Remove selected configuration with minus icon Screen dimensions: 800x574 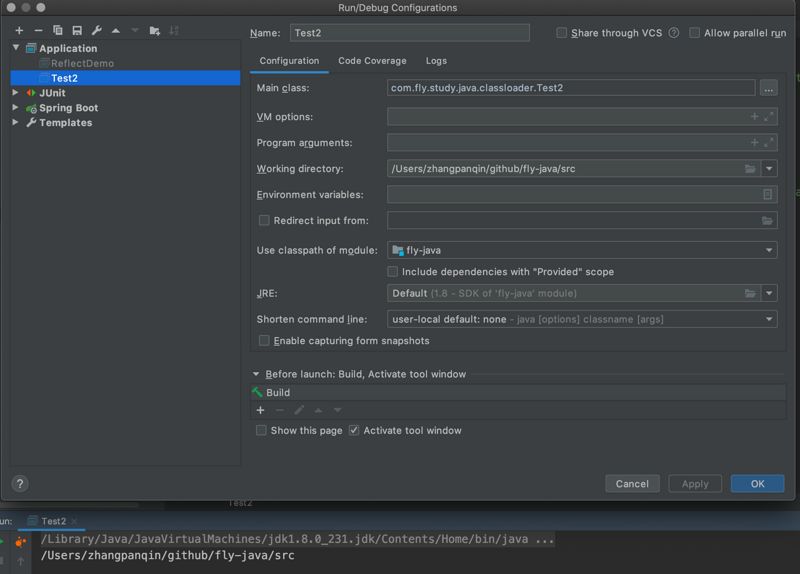[x=38, y=31]
